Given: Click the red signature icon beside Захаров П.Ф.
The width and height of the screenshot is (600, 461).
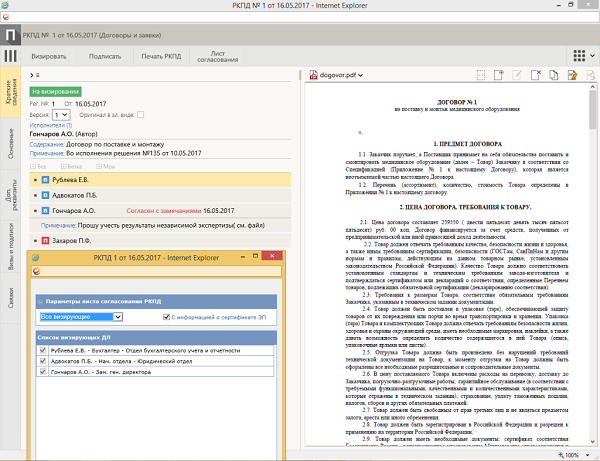Looking at the screenshot, I should pyautogui.click(x=46, y=241).
